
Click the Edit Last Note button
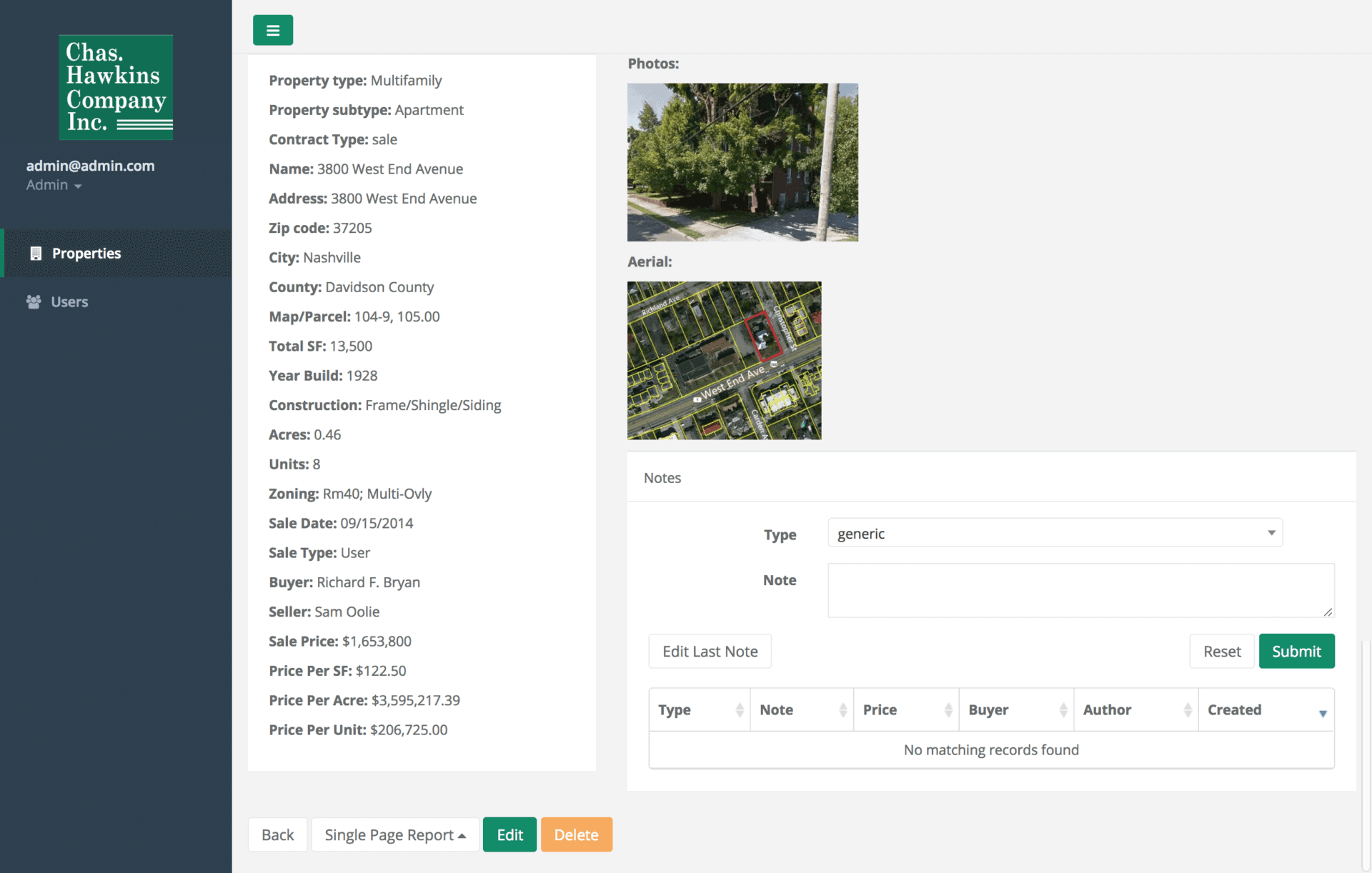click(x=710, y=652)
